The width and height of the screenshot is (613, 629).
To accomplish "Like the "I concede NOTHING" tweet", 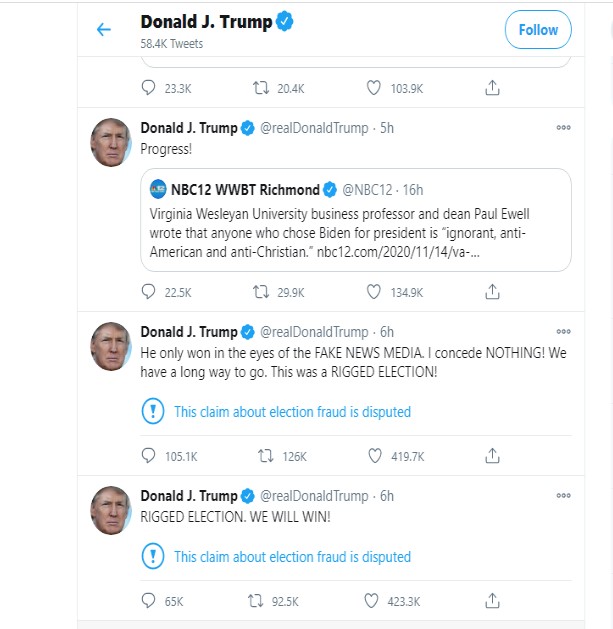I will point(374,456).
